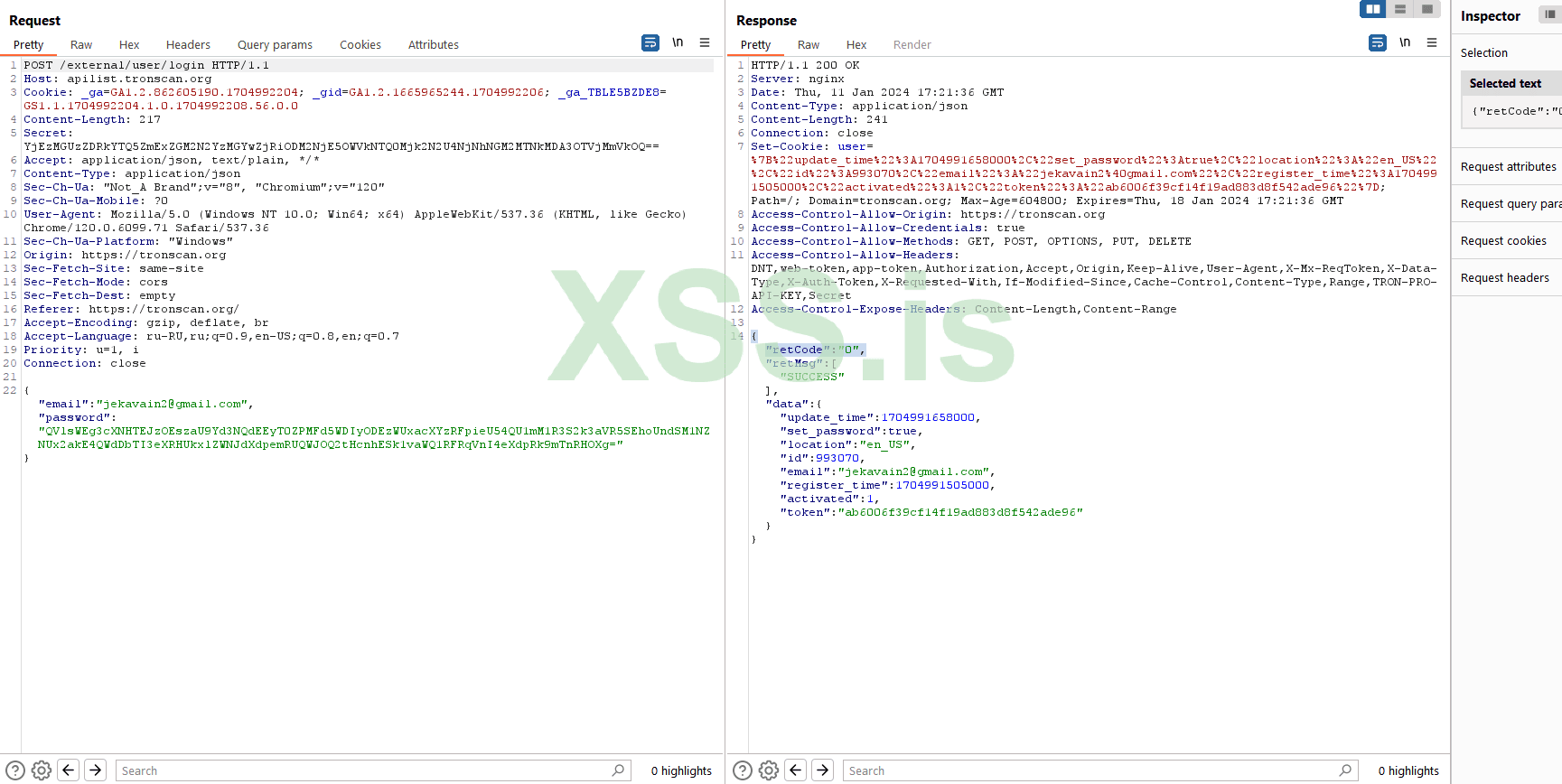This screenshot has height=784, width=1562.
Task: Click the Secret header in request
Action: click(x=47, y=133)
